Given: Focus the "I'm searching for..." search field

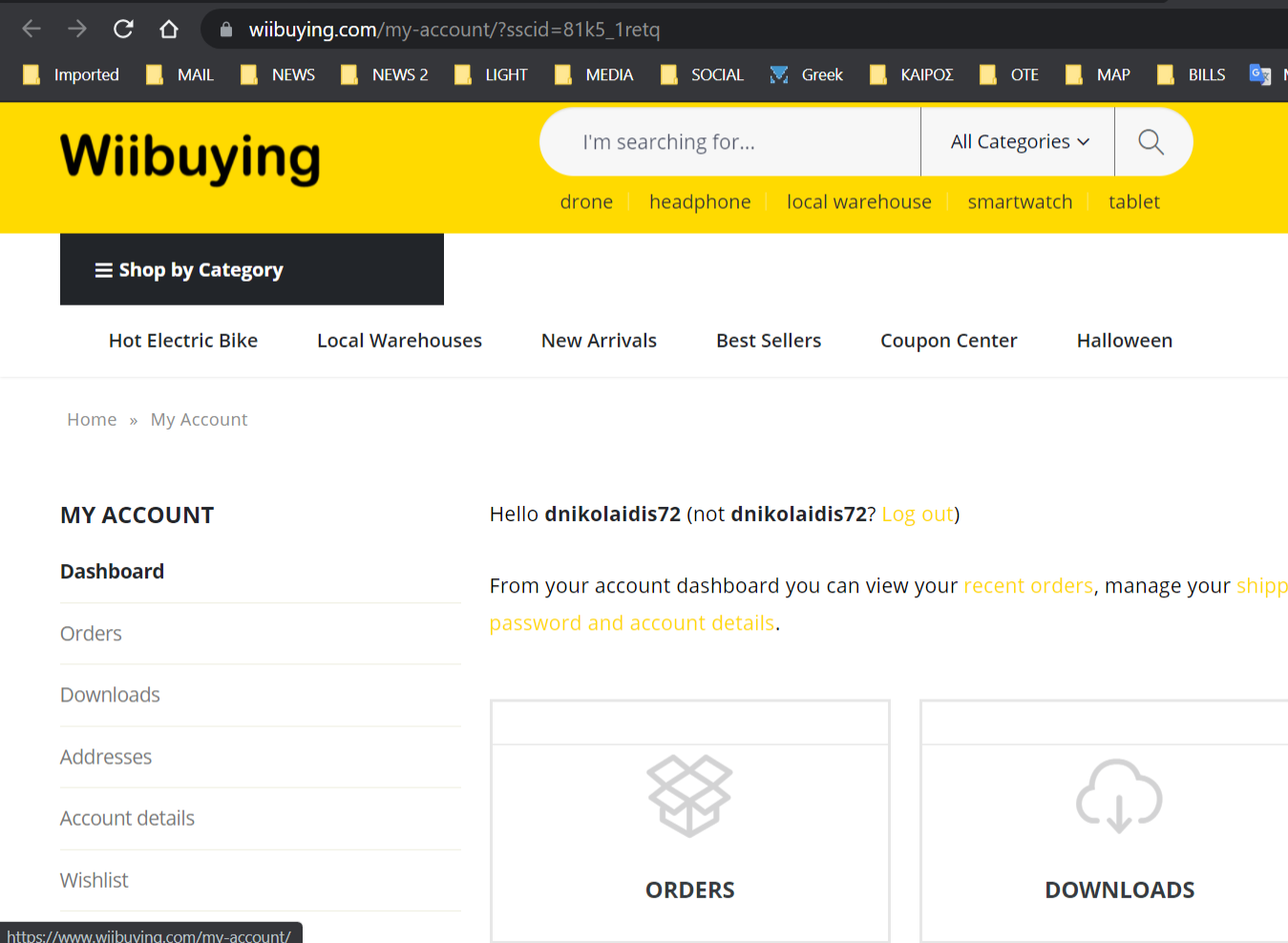Looking at the screenshot, I should click(730, 141).
